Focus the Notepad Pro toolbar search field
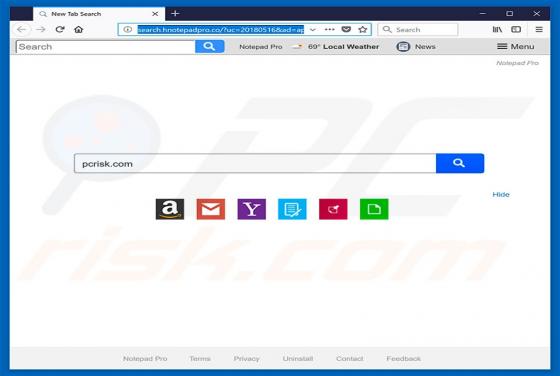Image resolution: width=560 pixels, height=376 pixels. (x=106, y=47)
